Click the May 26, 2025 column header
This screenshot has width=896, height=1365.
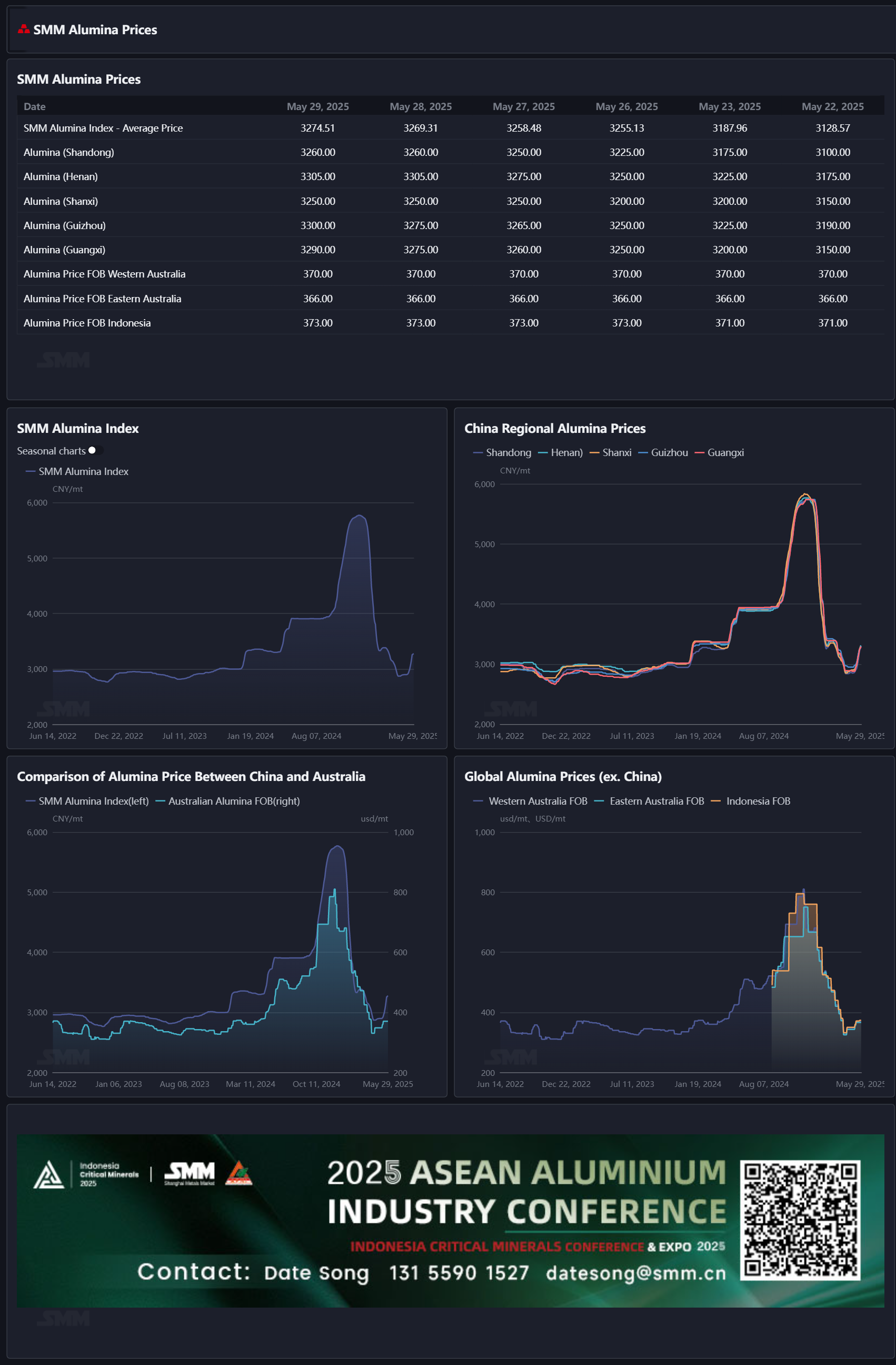coord(626,107)
